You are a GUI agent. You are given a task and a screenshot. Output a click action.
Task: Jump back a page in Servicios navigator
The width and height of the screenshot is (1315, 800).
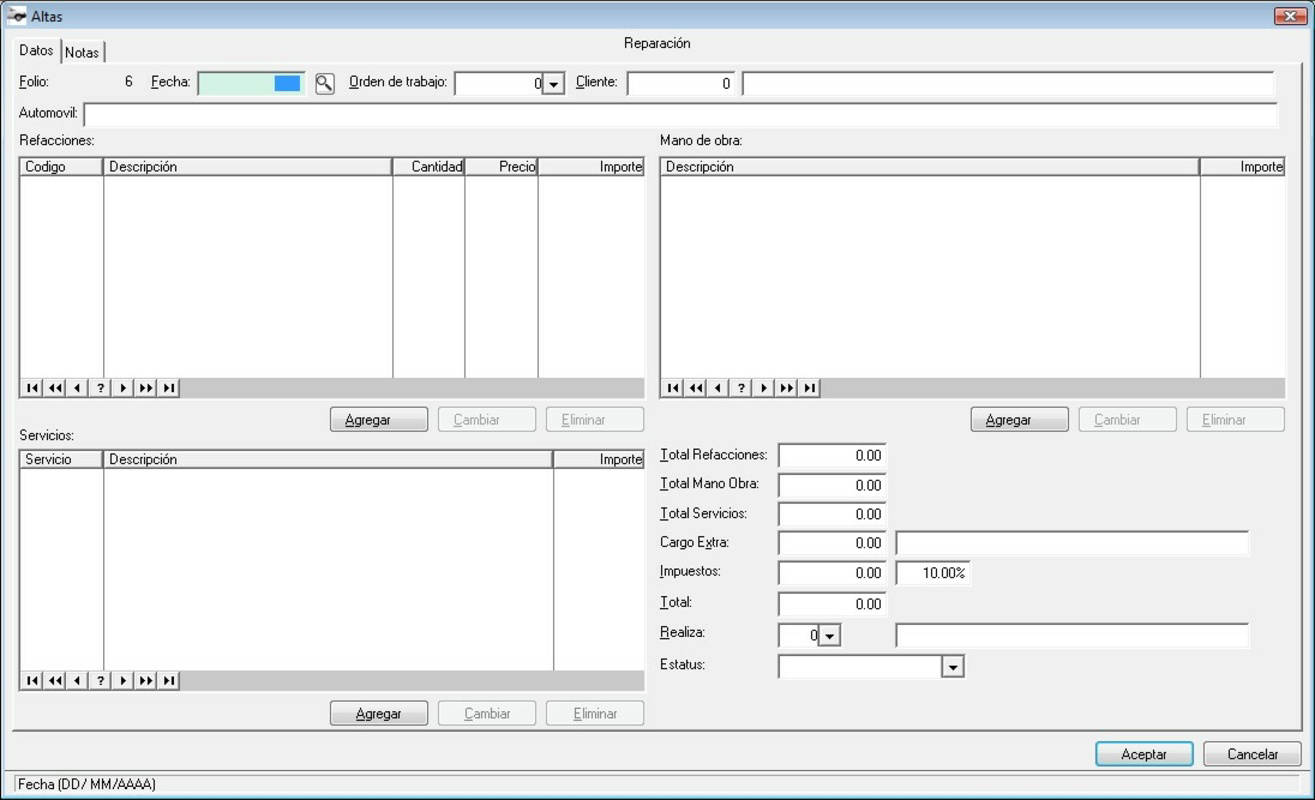pyautogui.click(x=55, y=681)
